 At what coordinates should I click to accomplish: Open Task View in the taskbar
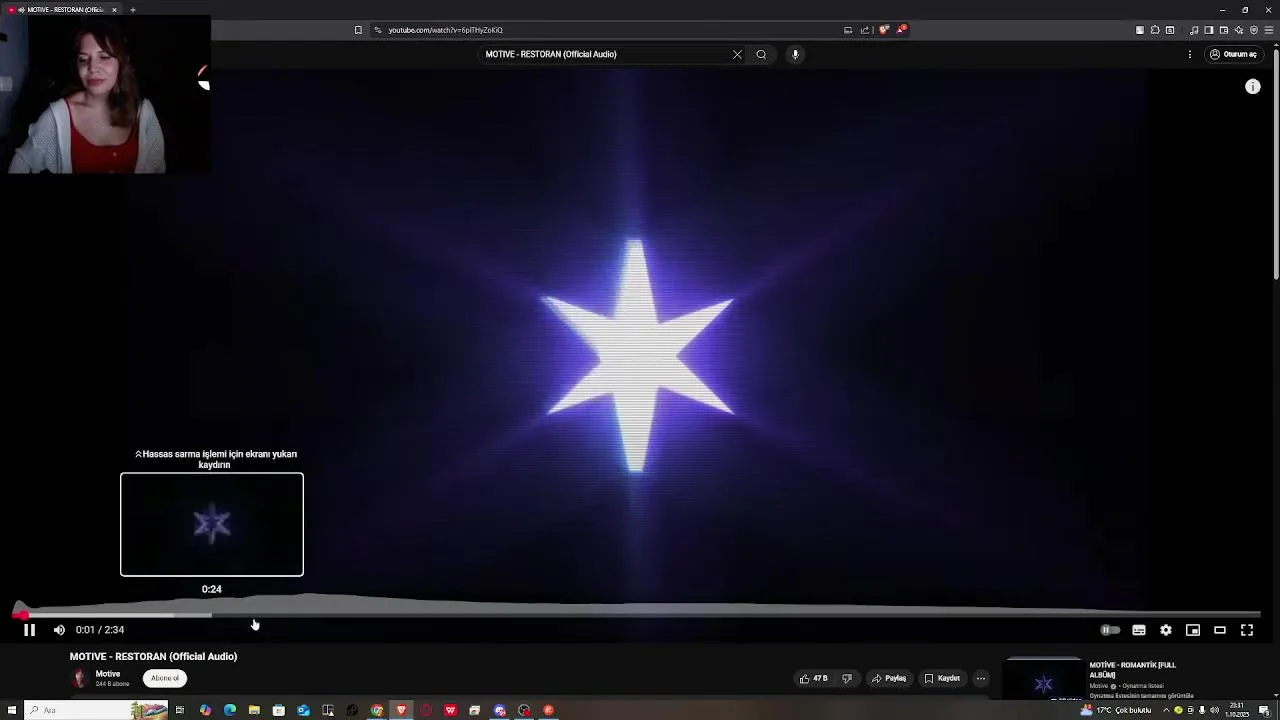pyautogui.click(x=180, y=711)
